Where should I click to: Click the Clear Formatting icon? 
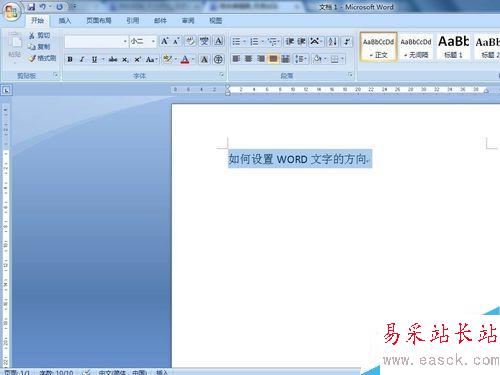pos(190,41)
